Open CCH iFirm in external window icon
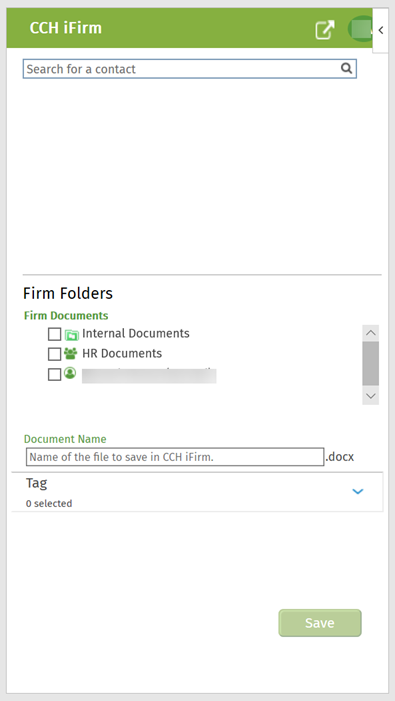The width and height of the screenshot is (395, 701). [x=325, y=29]
